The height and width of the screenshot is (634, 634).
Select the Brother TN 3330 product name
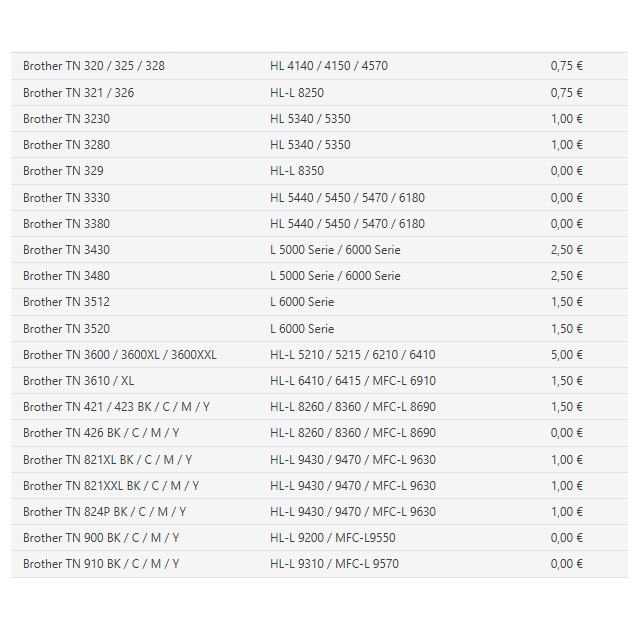click(x=66, y=198)
